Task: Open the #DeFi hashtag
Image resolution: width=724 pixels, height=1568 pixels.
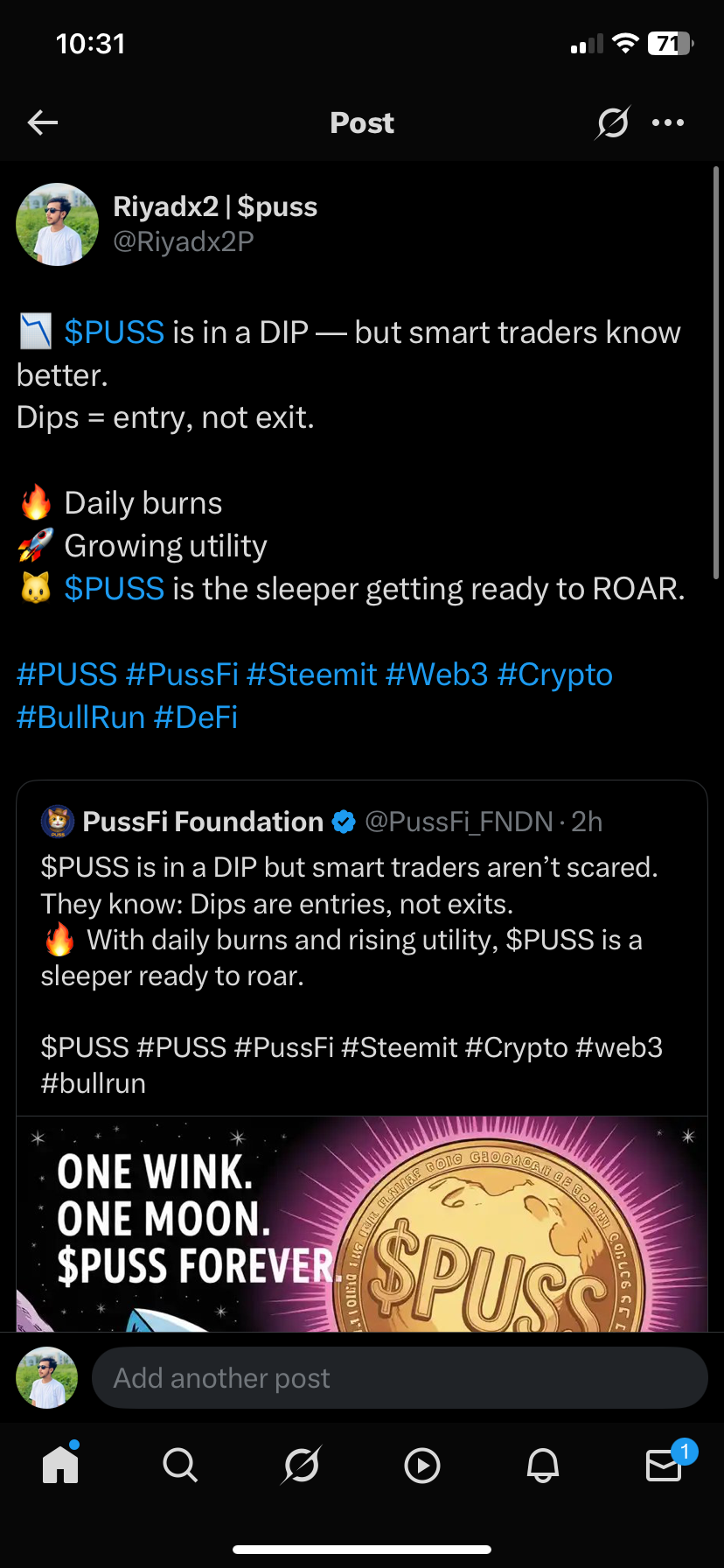Action: click(x=196, y=717)
